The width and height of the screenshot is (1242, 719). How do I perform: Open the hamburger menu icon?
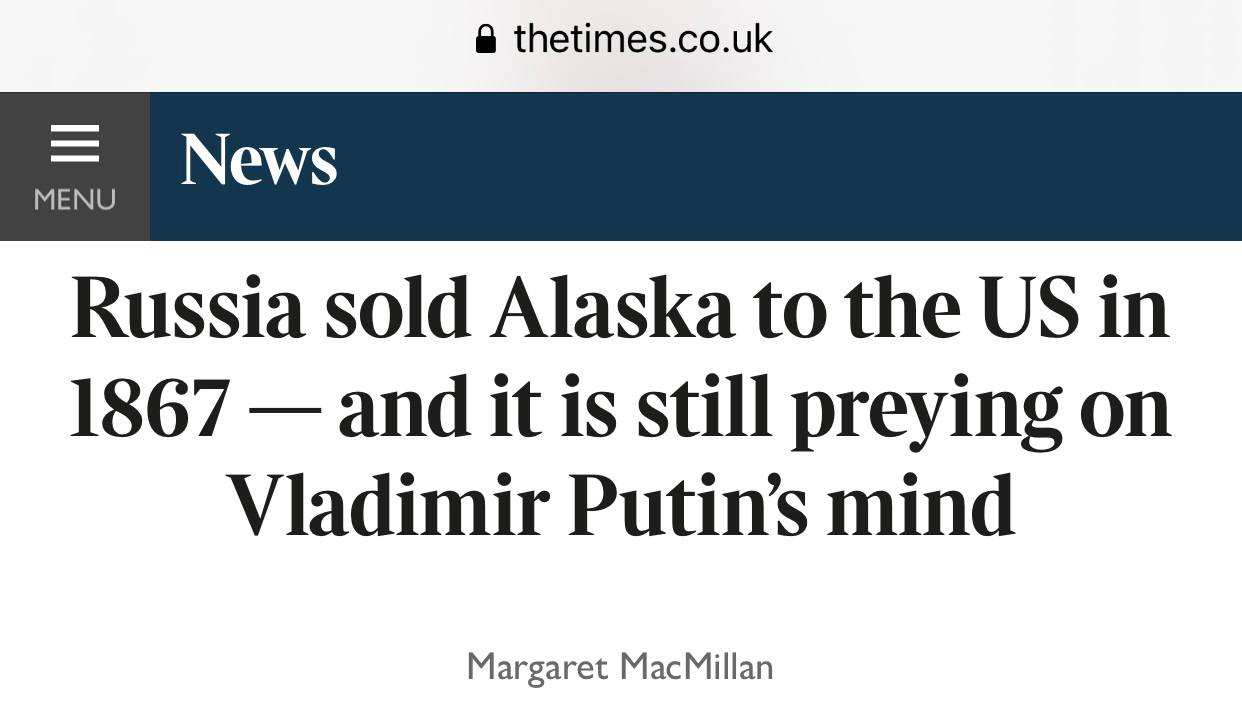(x=75, y=143)
